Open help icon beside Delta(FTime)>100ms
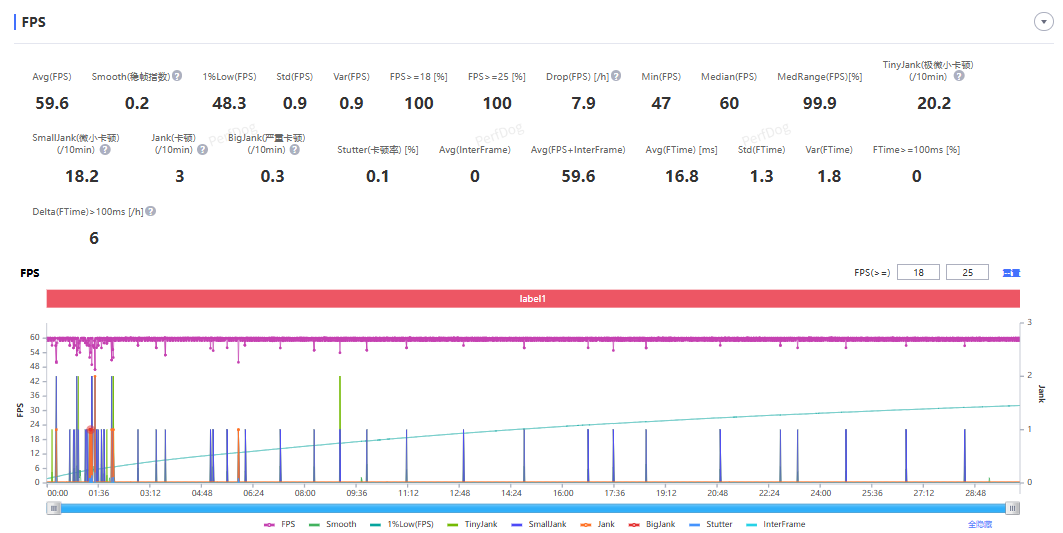The height and width of the screenshot is (533, 1063). pyautogui.click(x=151, y=211)
